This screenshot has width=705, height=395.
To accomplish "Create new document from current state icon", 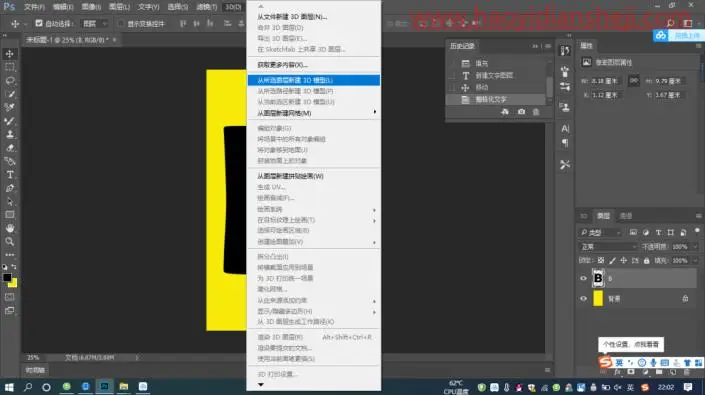I will 505,111.
